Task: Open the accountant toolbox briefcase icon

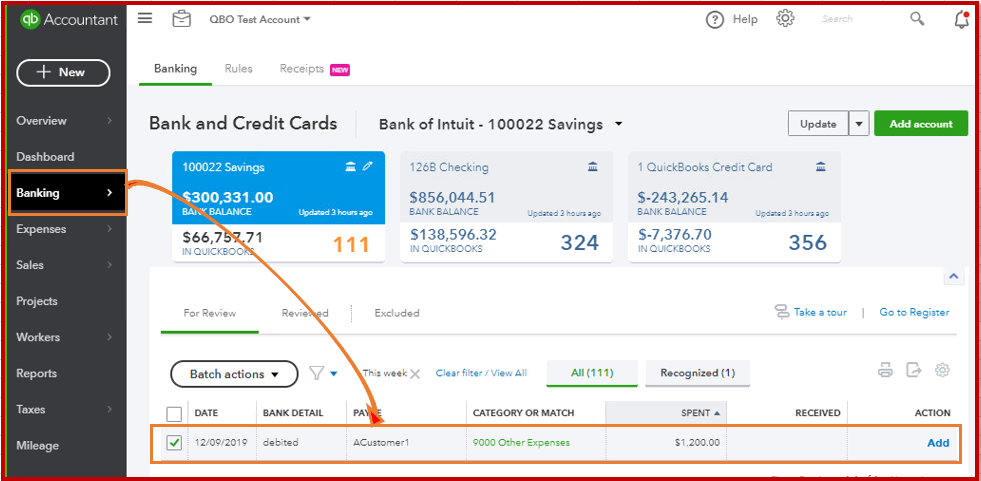Action: pyautogui.click(x=181, y=19)
